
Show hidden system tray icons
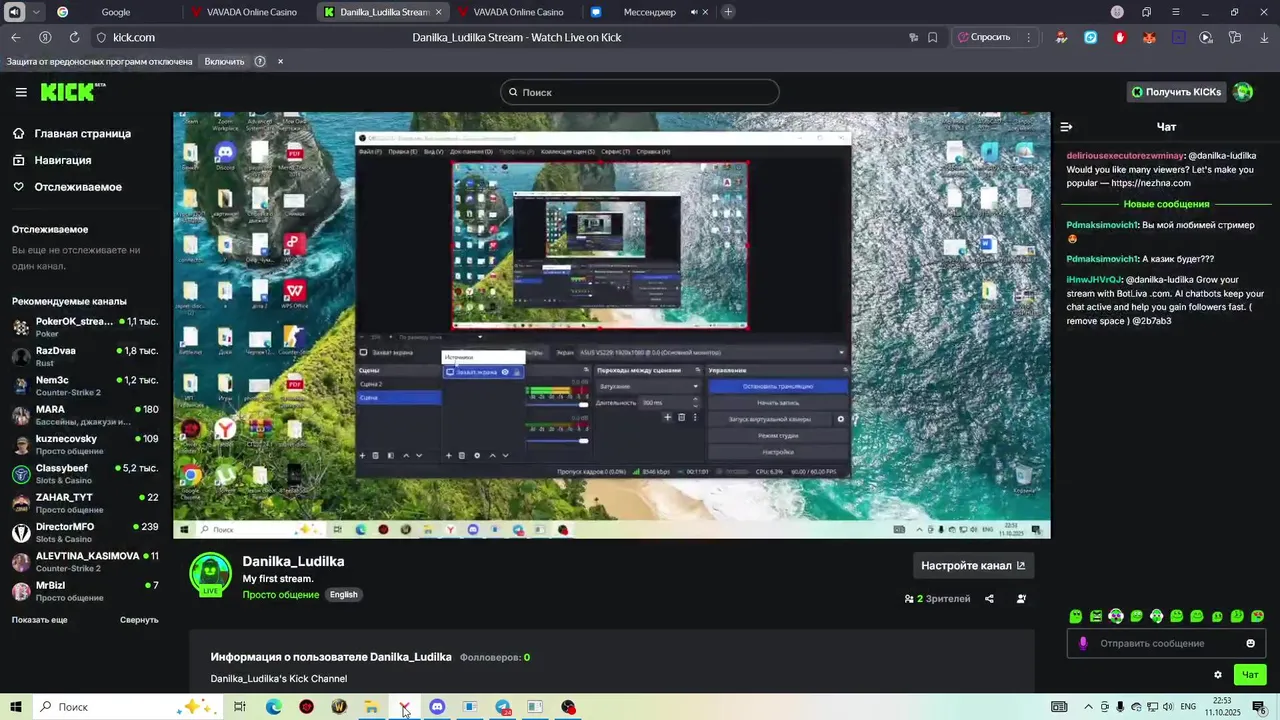point(1088,707)
